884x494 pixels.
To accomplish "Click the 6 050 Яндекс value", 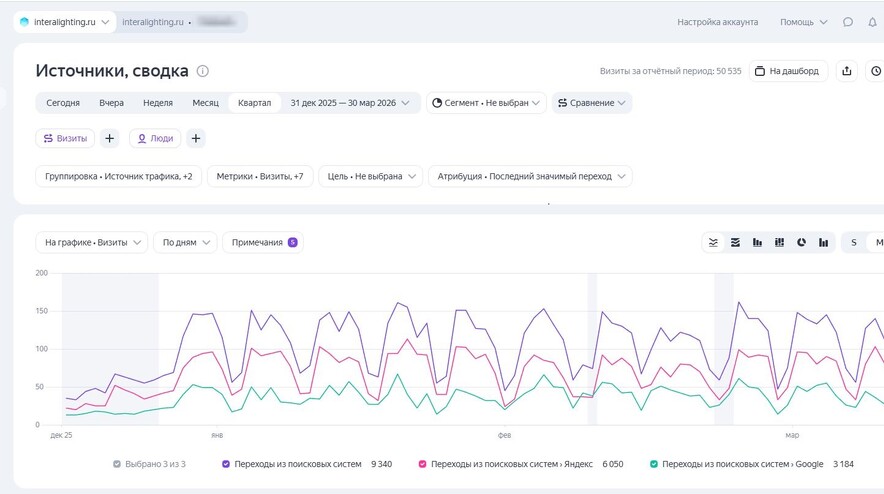I will (x=613, y=464).
